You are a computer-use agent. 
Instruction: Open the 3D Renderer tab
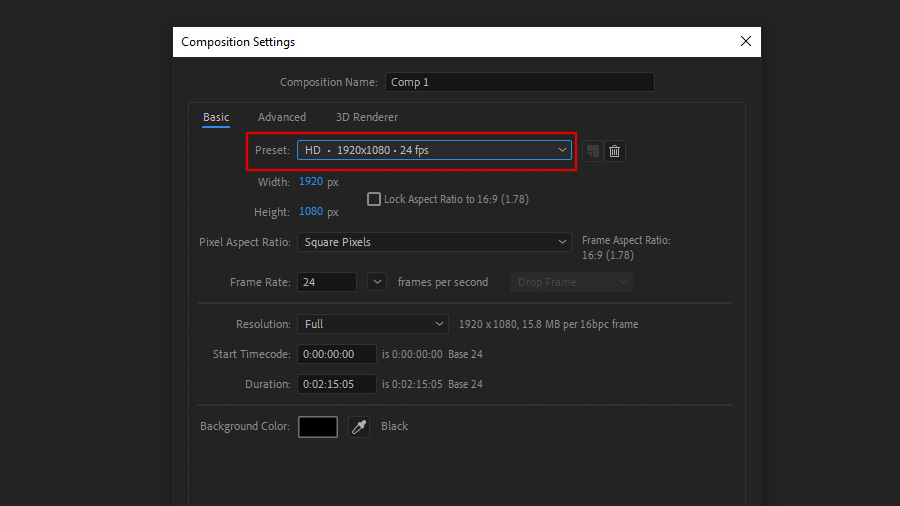366,117
